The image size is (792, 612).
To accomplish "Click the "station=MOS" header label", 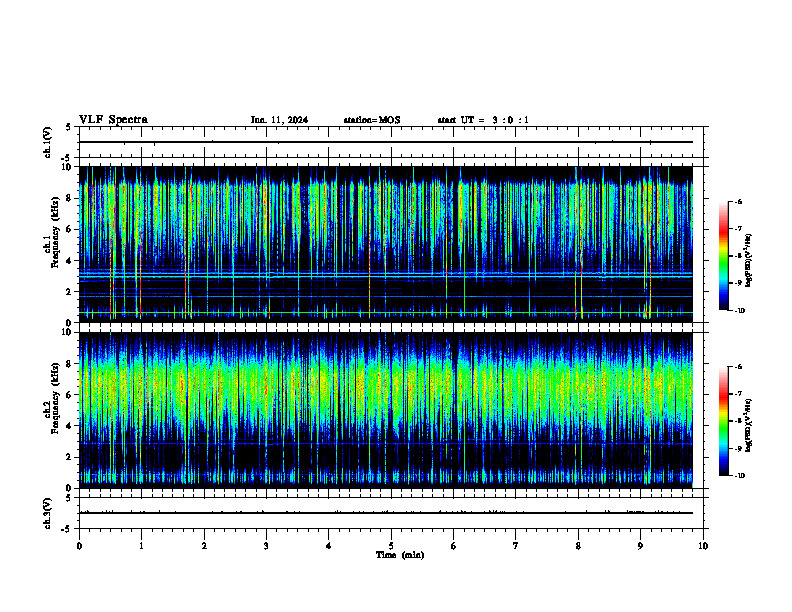I will click(x=372, y=120).
